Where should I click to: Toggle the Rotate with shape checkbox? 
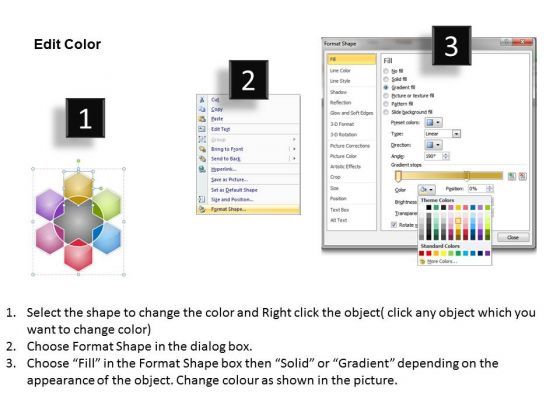click(x=394, y=225)
